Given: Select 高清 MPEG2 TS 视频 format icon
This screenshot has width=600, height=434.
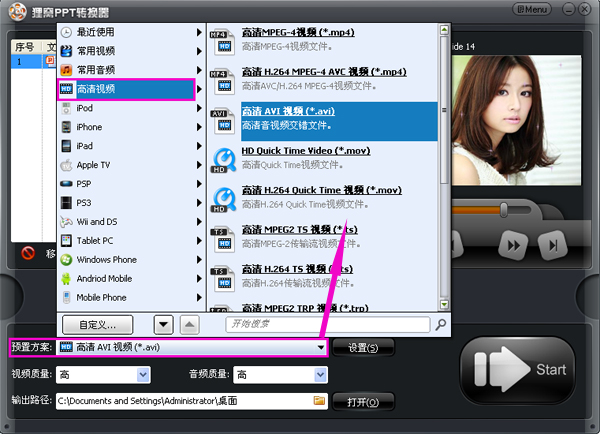Looking at the screenshot, I should (x=223, y=239).
